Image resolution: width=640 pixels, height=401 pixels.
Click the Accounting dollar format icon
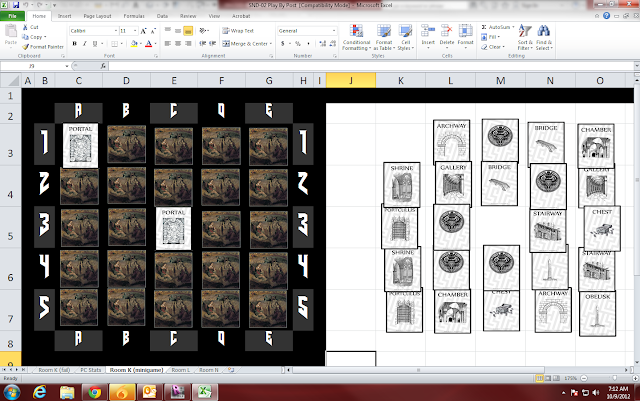point(282,44)
